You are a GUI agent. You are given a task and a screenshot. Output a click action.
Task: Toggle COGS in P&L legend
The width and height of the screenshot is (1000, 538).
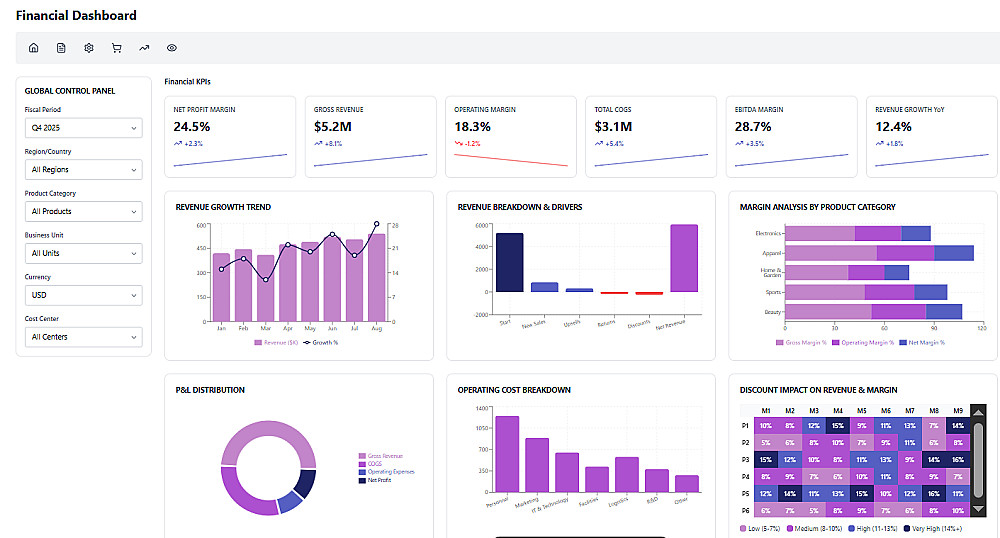click(371, 464)
